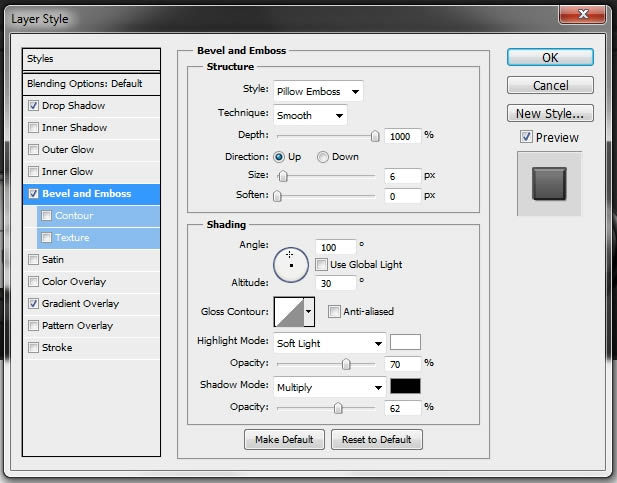Screen dimensions: 617x483
Task: Open the black shadow color swatch
Action: (405, 386)
